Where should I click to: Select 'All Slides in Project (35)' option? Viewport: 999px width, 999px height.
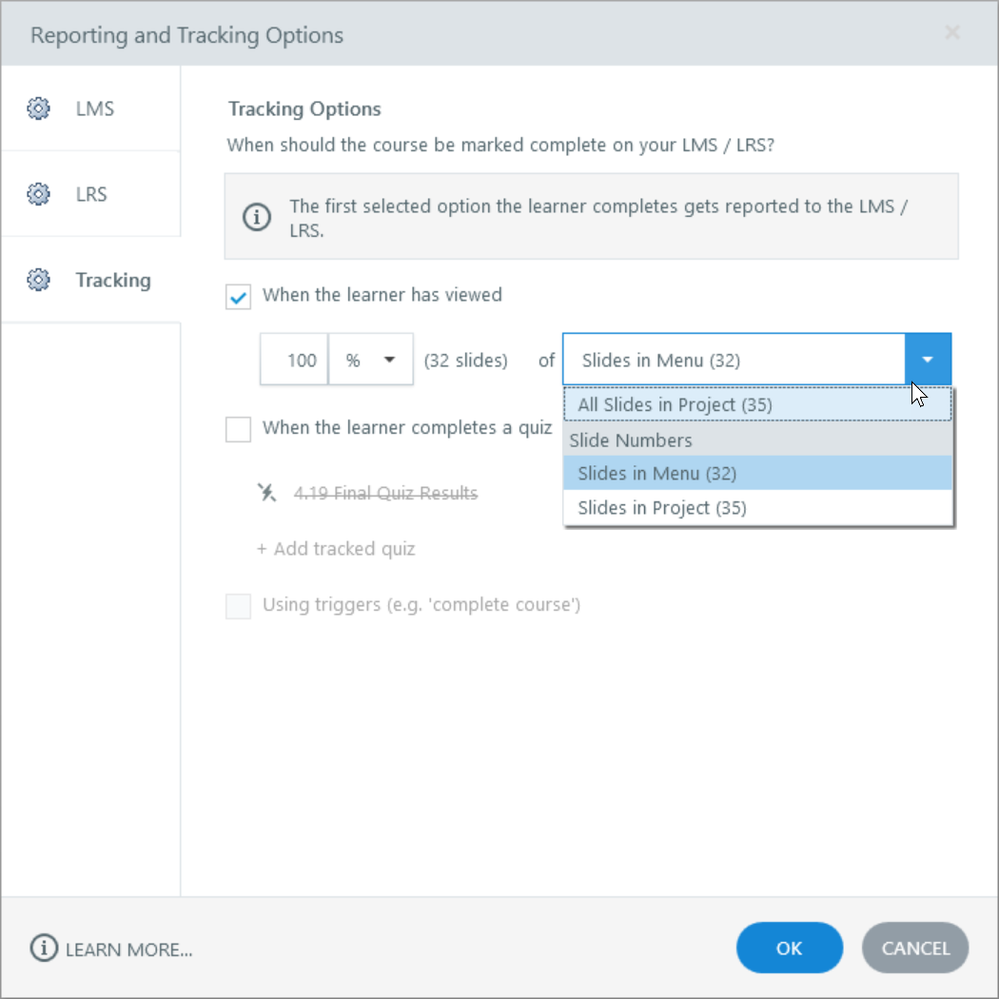tap(675, 405)
